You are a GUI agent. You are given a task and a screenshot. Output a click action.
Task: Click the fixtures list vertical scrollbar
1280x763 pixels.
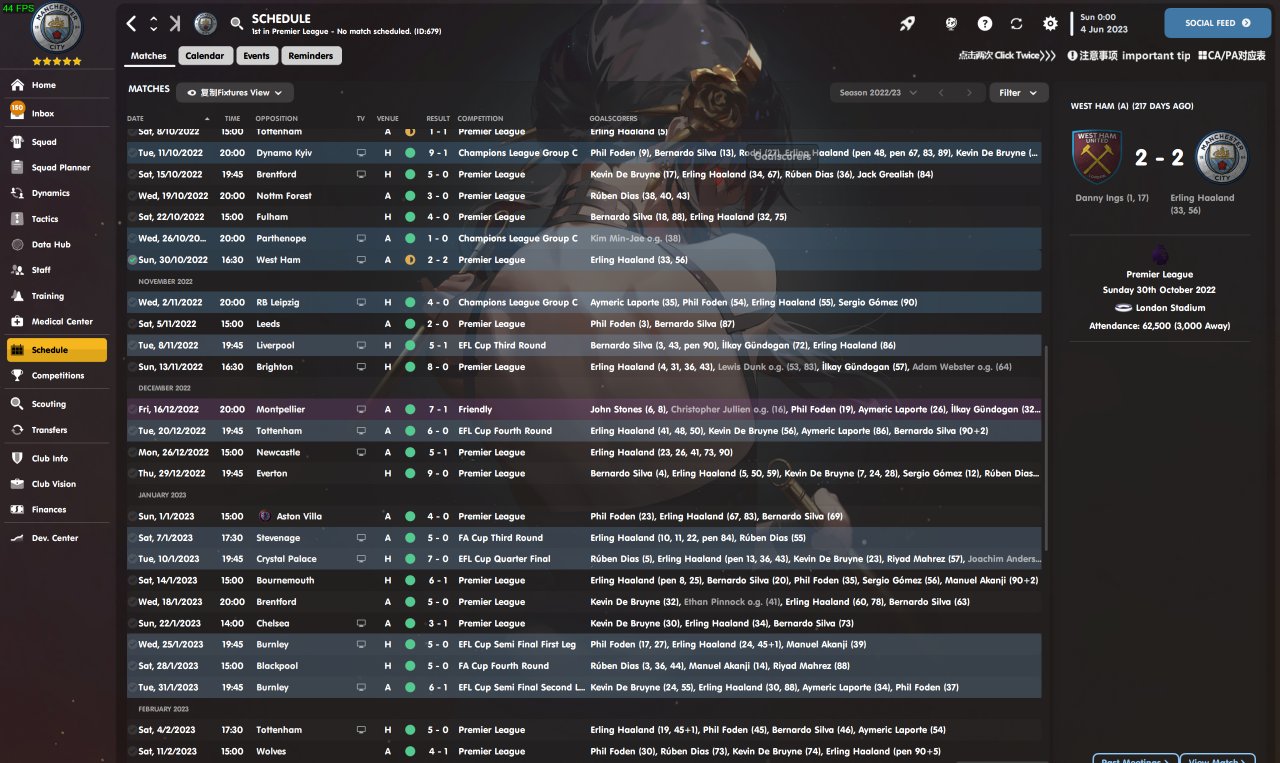[1046, 448]
